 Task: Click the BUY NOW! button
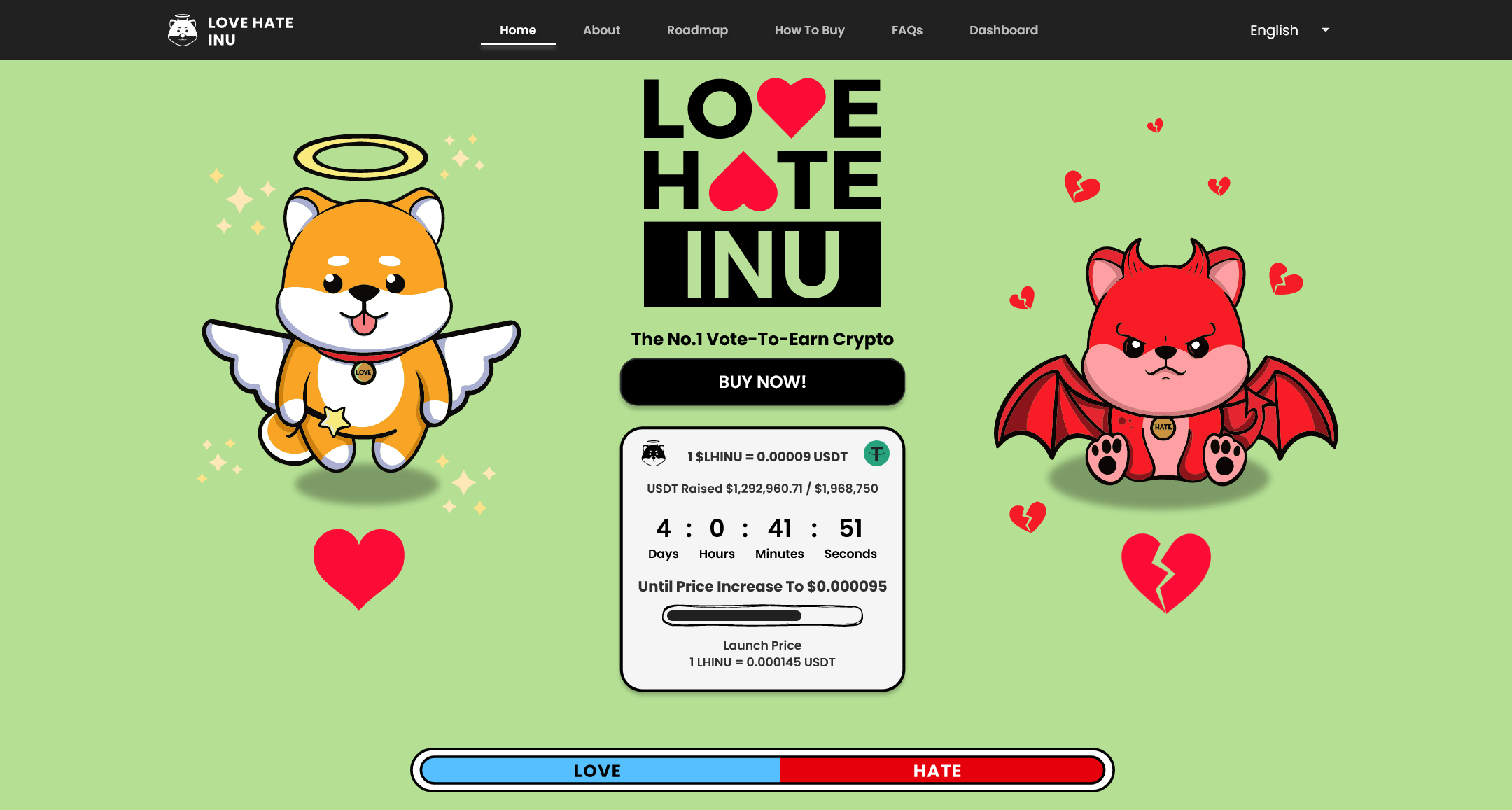762,382
